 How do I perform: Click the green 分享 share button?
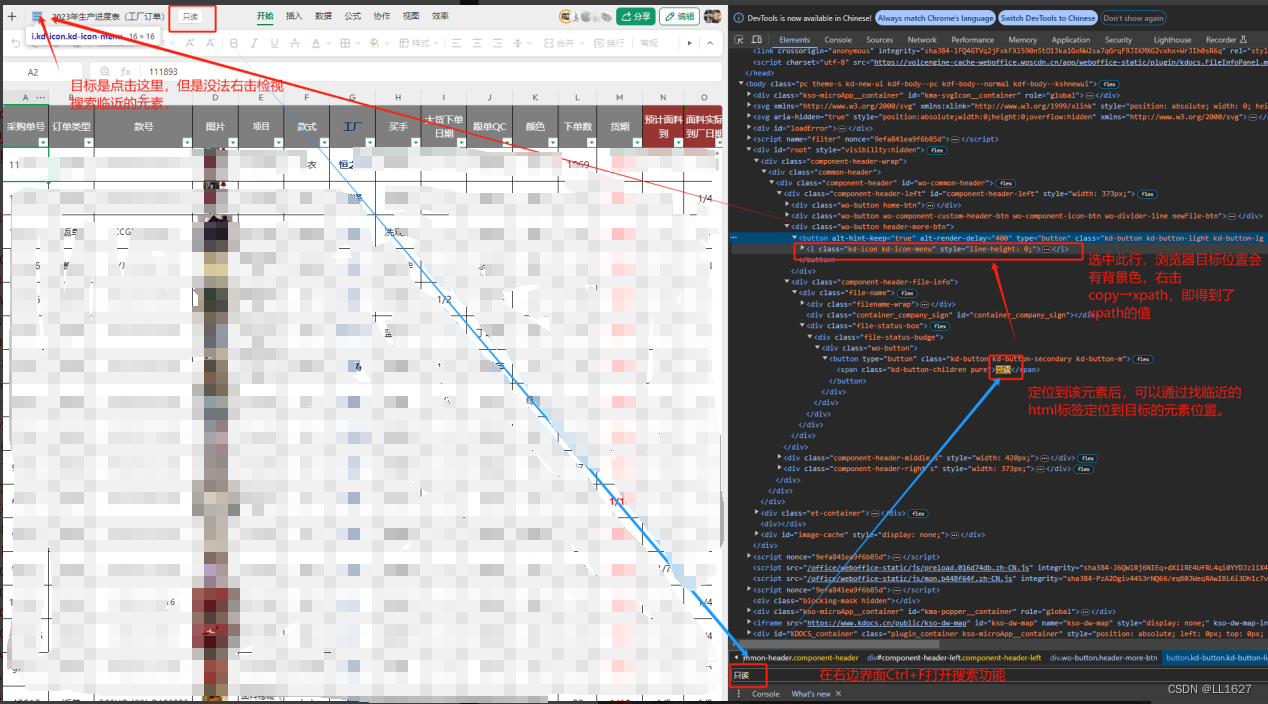click(636, 16)
